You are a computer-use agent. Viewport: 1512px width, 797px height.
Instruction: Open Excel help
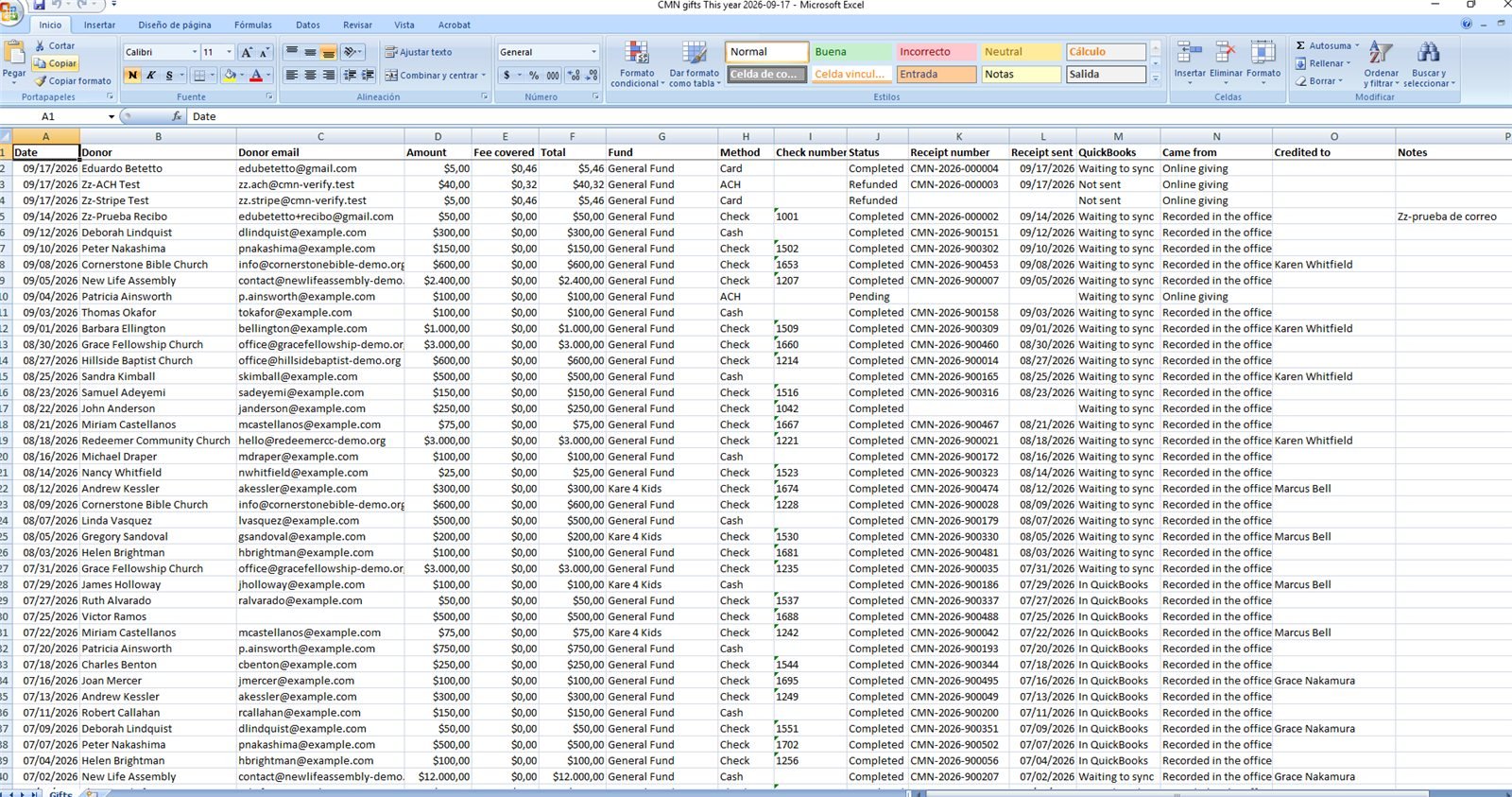click(x=1467, y=24)
